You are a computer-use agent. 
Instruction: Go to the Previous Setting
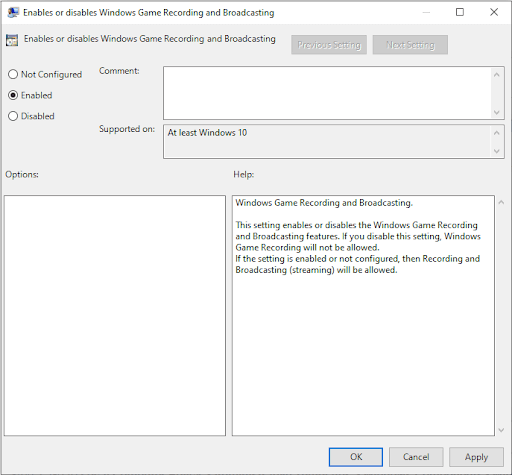[329, 45]
